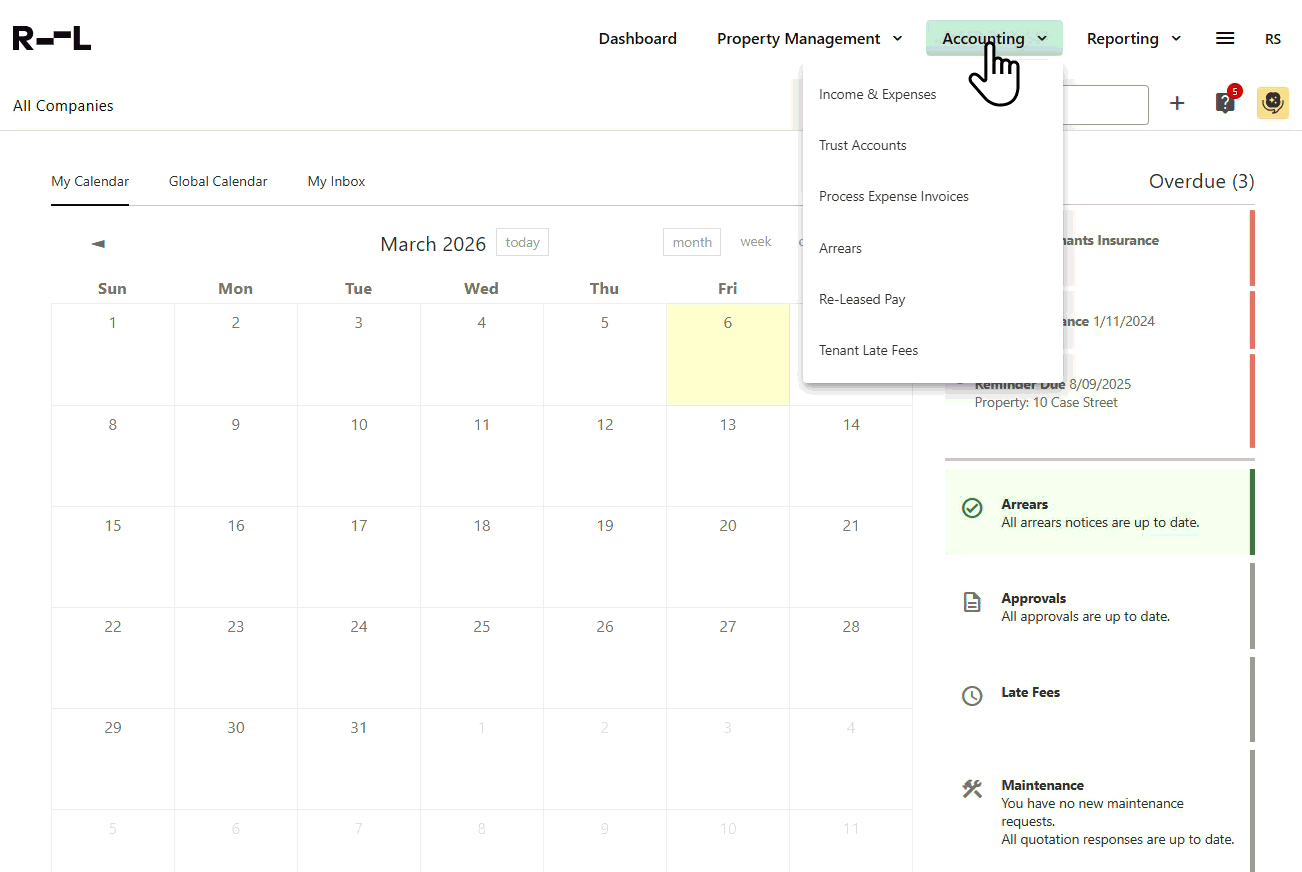
Task: Open the hamburger menu icon
Action: tap(1225, 38)
